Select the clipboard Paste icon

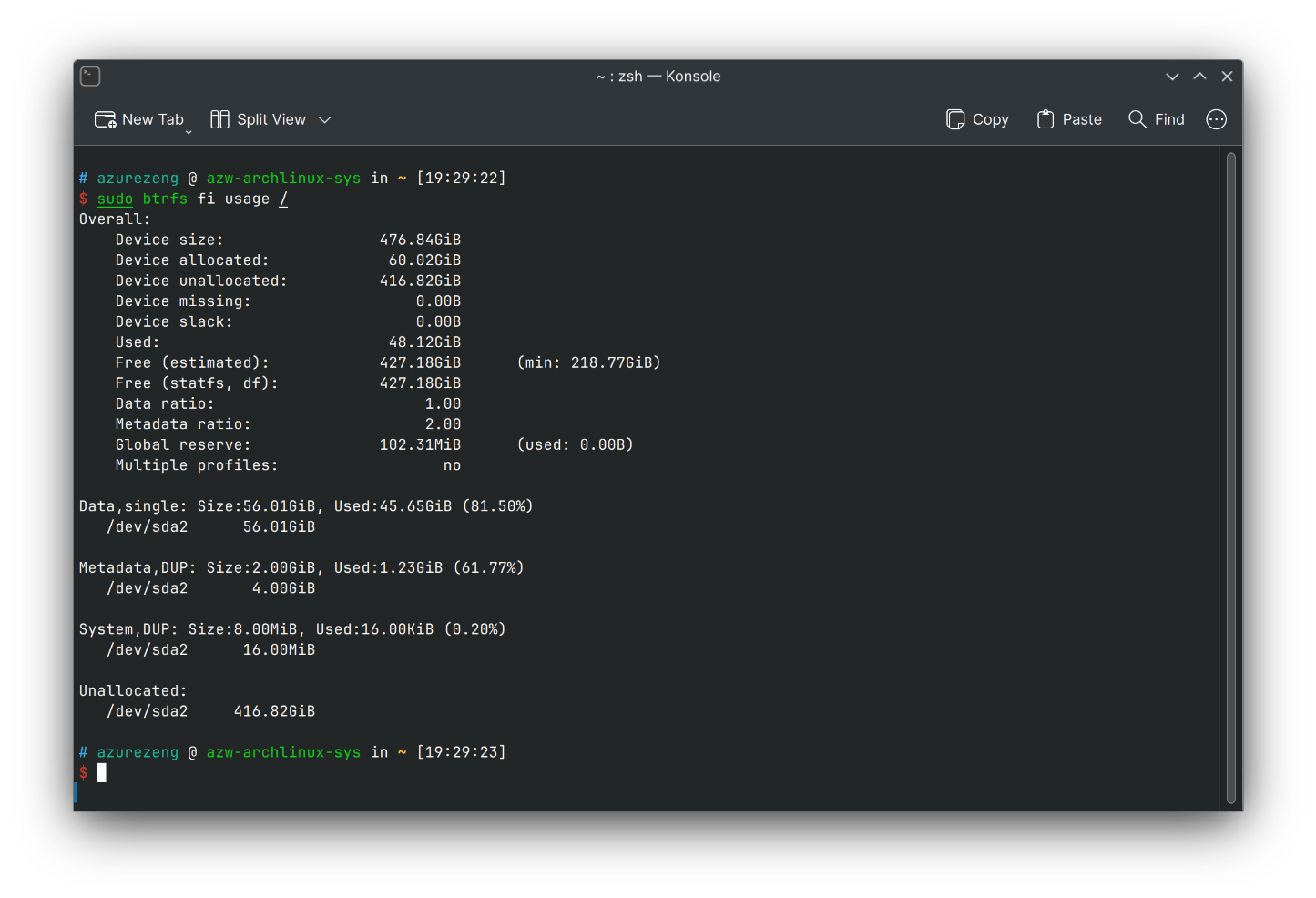1045,119
